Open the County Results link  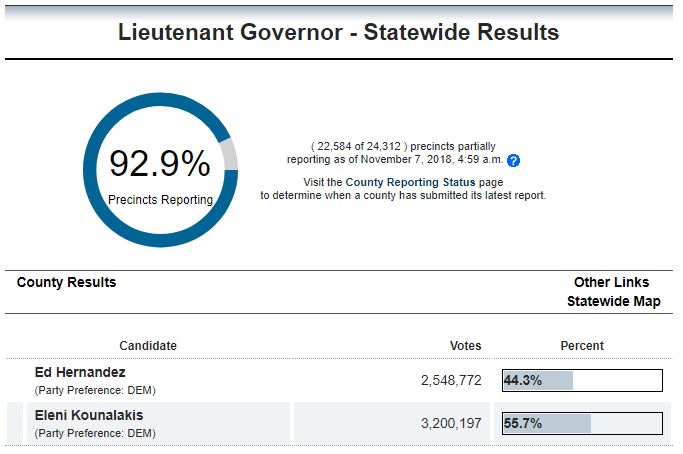coord(67,282)
